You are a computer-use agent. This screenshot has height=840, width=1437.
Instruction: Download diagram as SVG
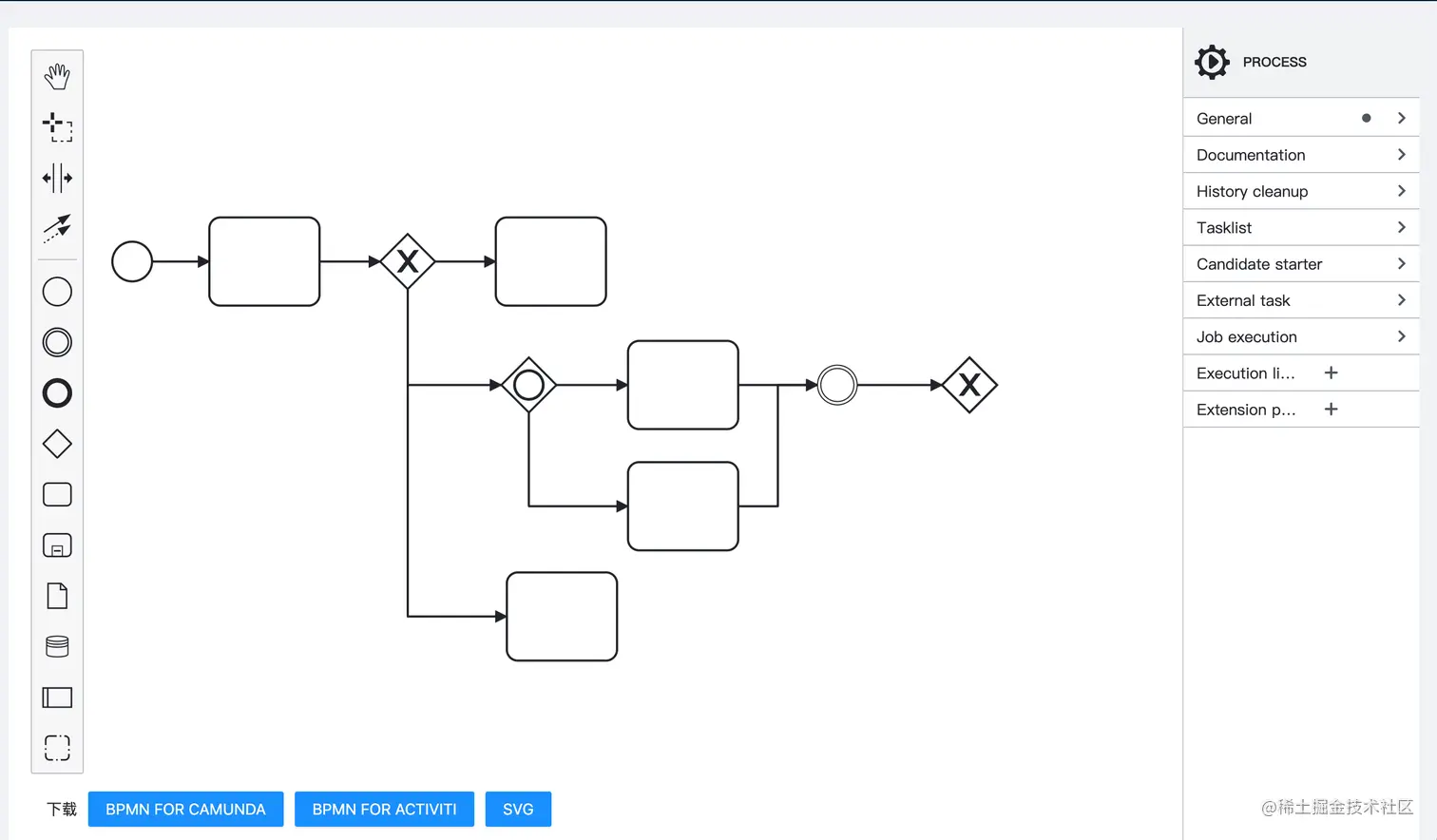(x=518, y=810)
